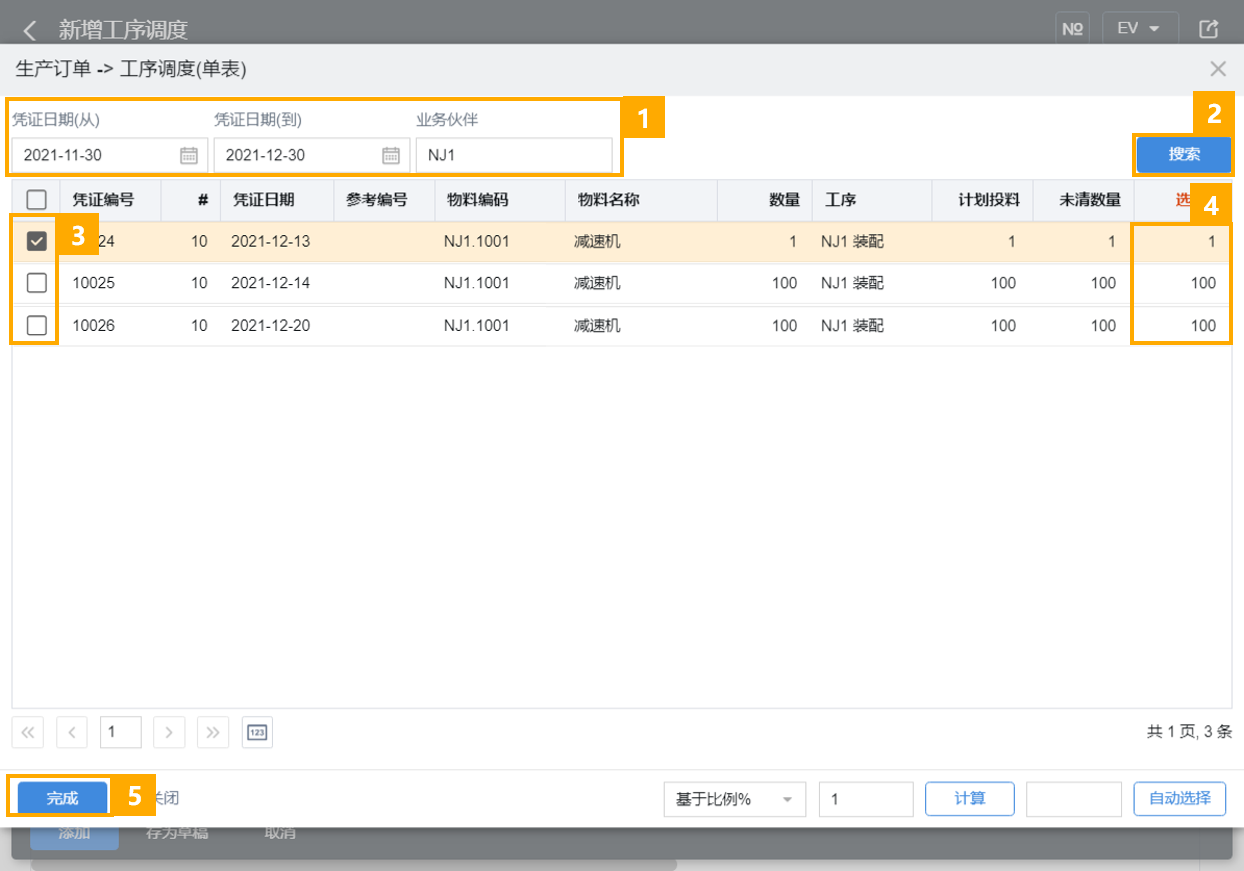This screenshot has height=871, width=1244.
Task: Click the empty input before 自动选择
Action: pyautogui.click(x=1074, y=799)
